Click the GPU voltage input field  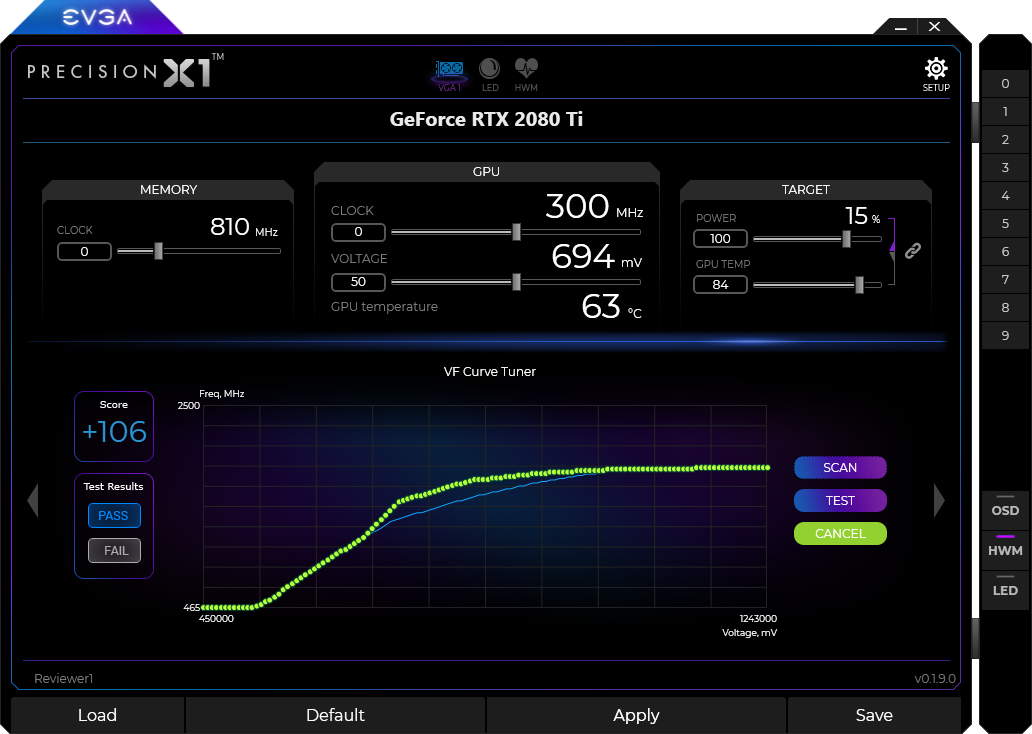357,282
